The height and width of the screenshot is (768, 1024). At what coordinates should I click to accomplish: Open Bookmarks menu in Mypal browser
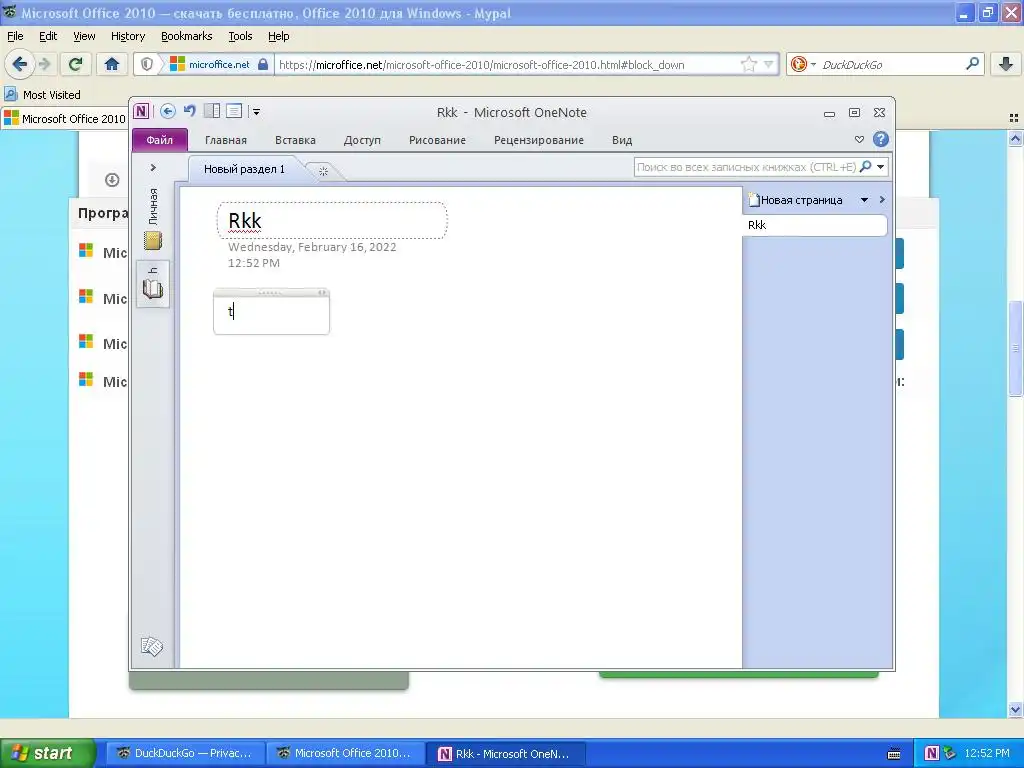click(187, 36)
